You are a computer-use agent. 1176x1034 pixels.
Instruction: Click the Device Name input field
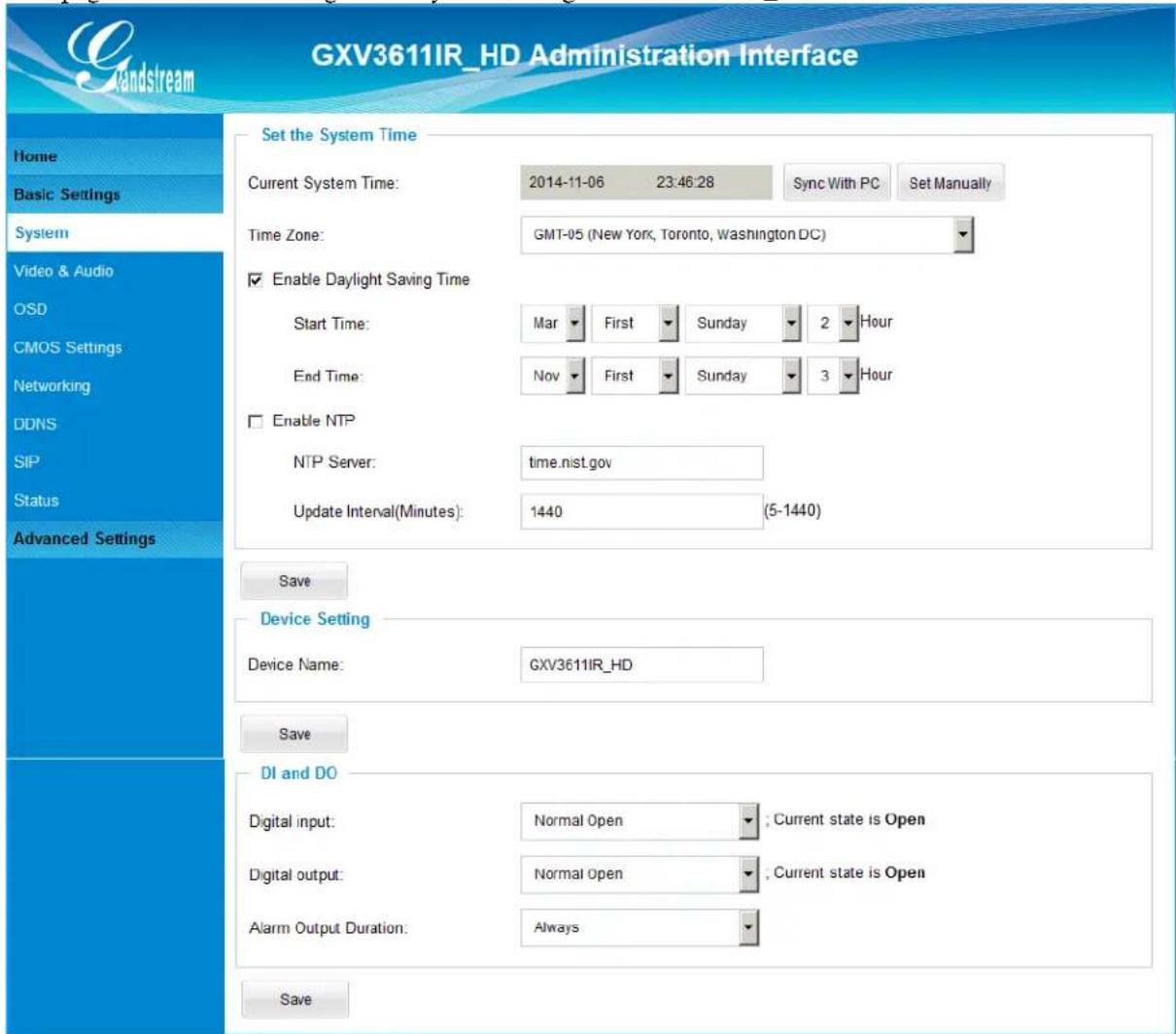(x=641, y=665)
